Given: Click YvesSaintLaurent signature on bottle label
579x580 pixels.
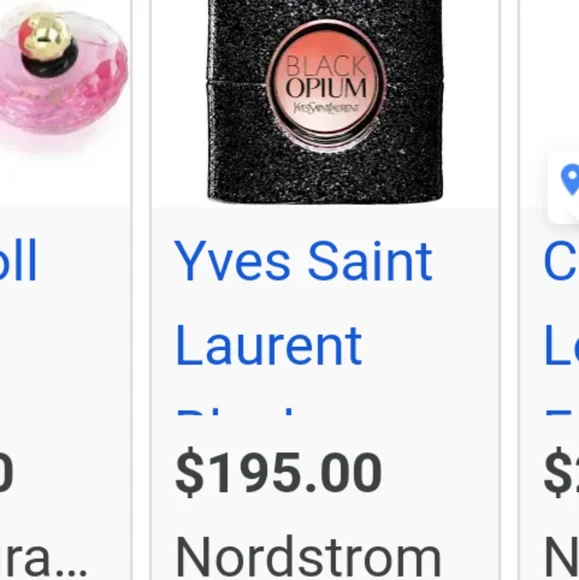Looking at the screenshot, I should [x=326, y=108].
